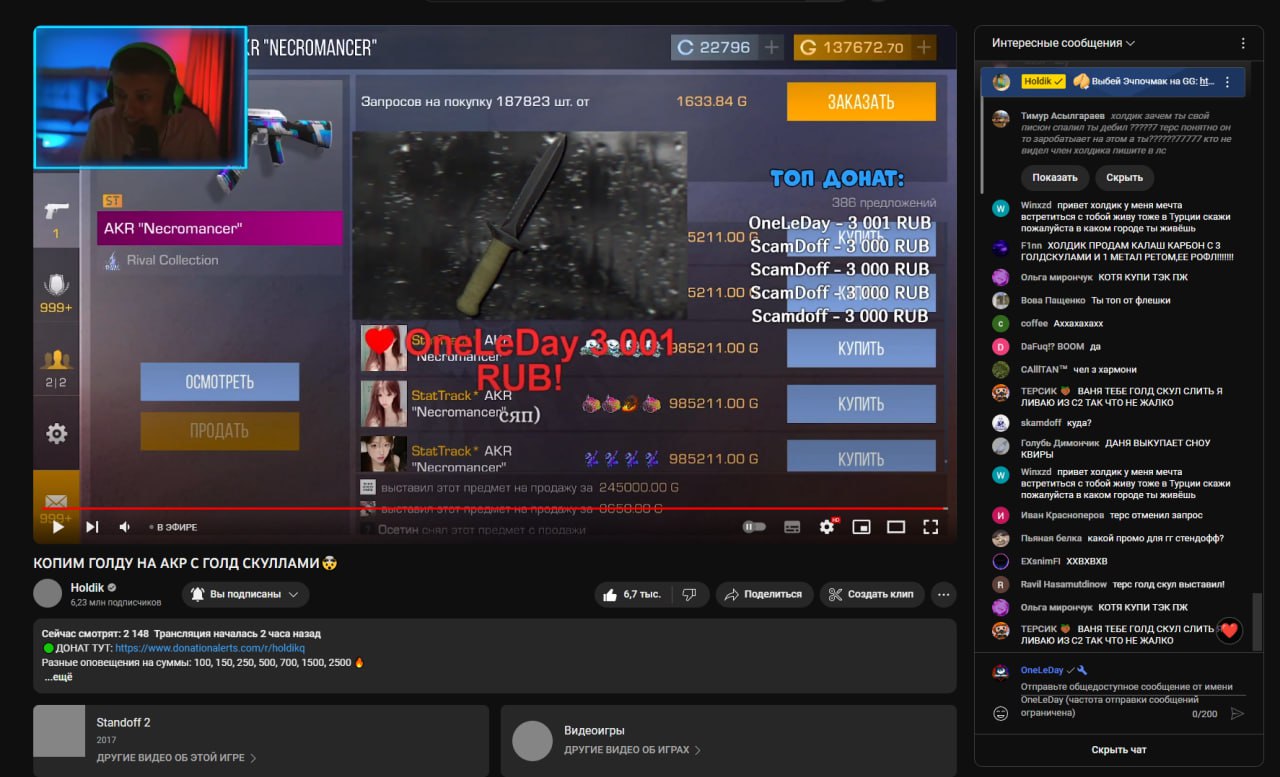Like the stream with 6,7 тыс.
1280x777 pixels.
[633, 594]
